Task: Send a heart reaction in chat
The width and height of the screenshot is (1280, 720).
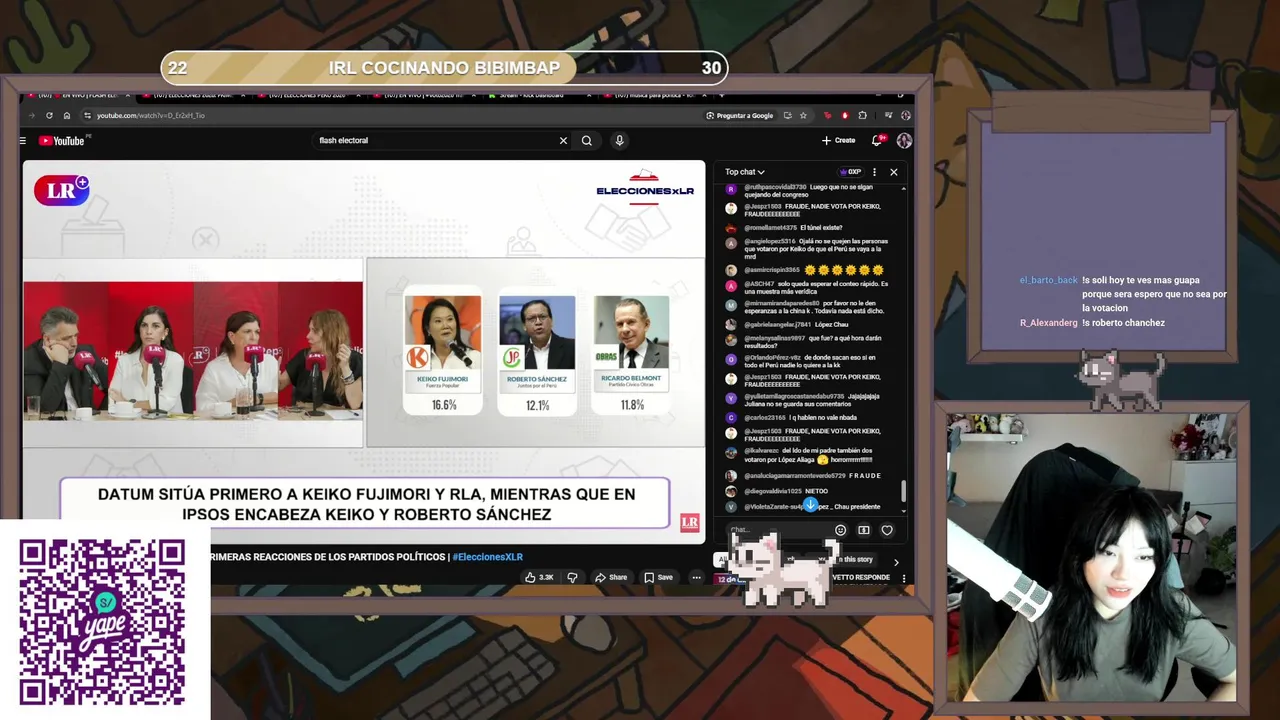Action: [x=887, y=530]
